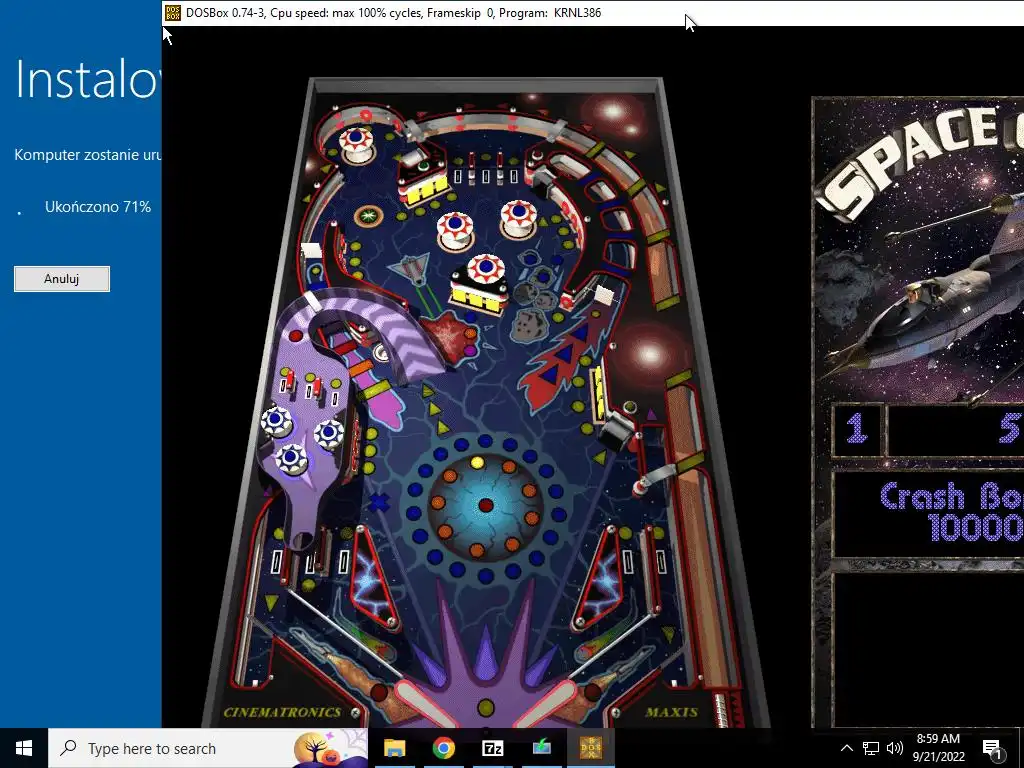Open 7-Zip from taskbar
Screen dimensions: 1024x768
point(492,748)
